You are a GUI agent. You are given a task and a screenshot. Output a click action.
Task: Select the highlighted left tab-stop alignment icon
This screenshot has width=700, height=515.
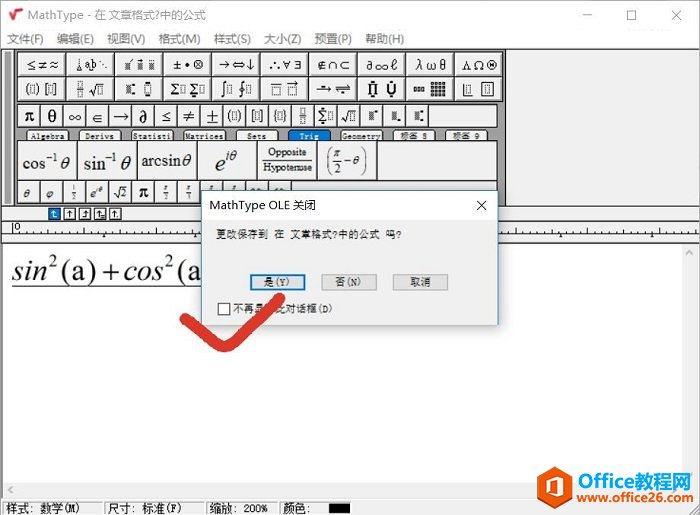[x=54, y=214]
